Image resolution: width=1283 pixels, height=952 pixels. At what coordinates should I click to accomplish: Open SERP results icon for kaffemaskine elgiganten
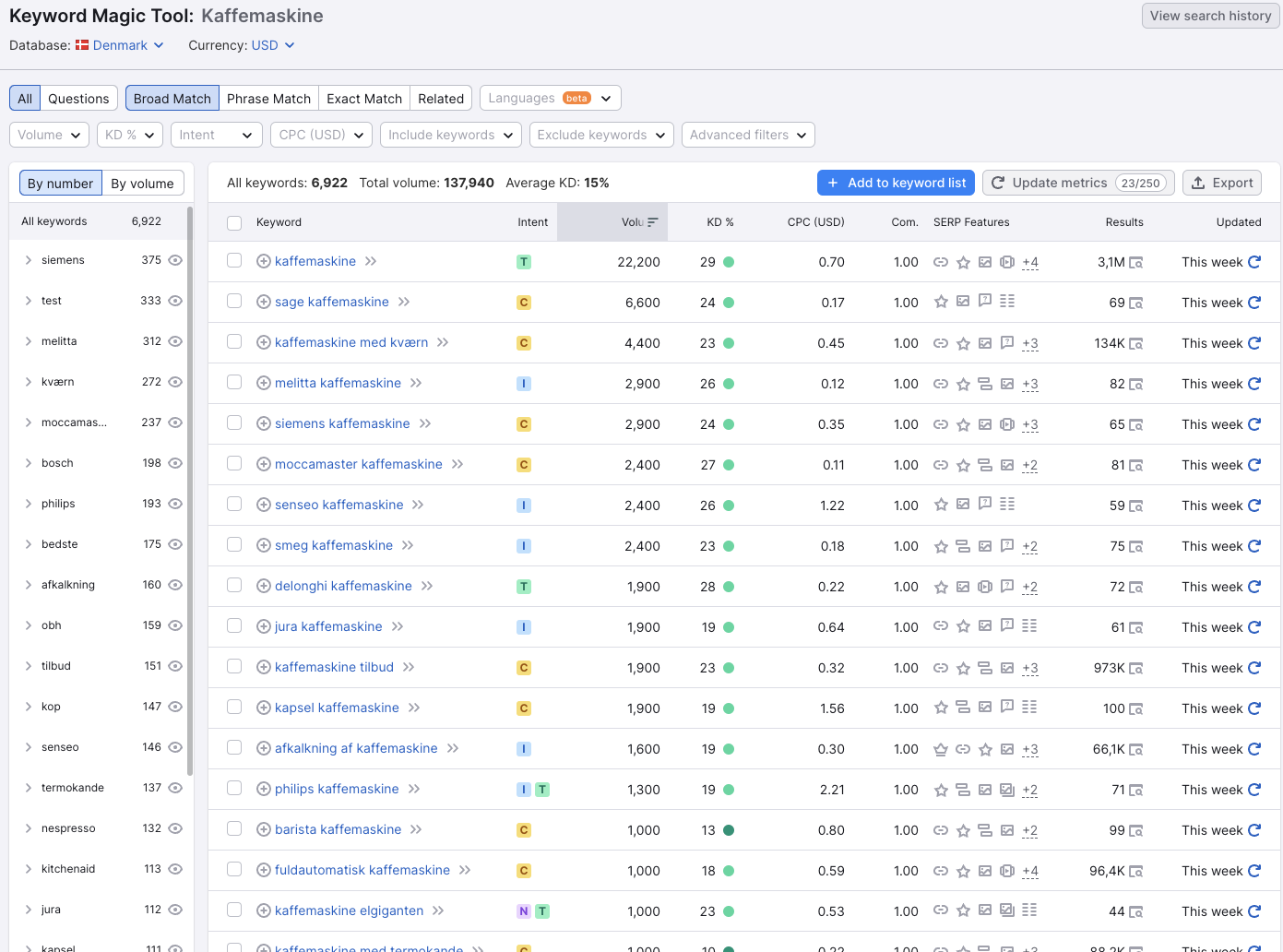(x=1136, y=912)
